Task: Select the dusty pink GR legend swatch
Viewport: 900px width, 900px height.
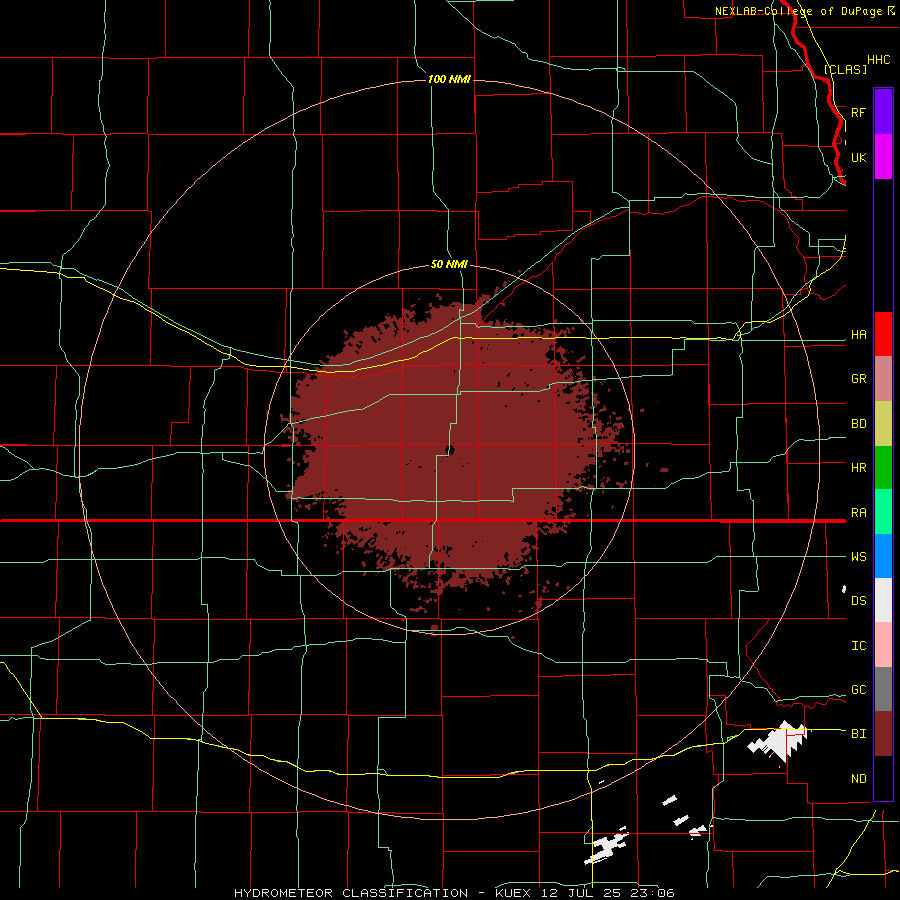Action: click(883, 378)
